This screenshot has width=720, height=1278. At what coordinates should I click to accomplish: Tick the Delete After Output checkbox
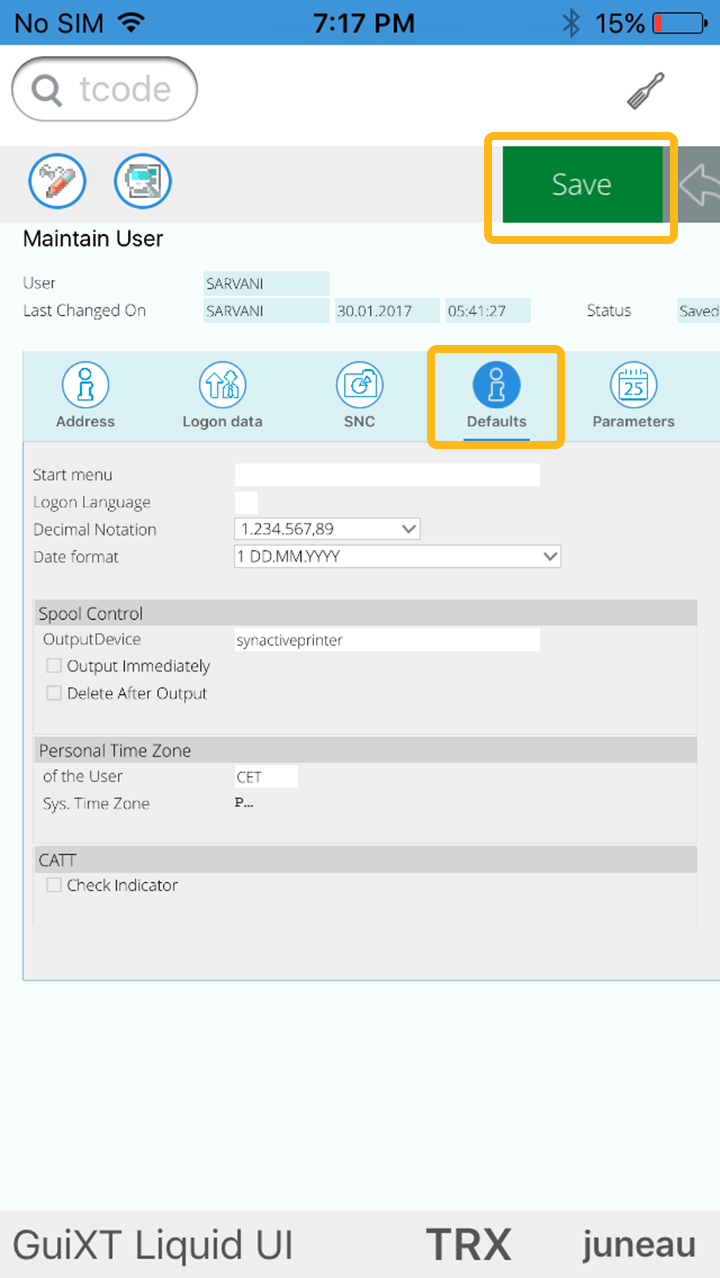pyautogui.click(x=54, y=693)
